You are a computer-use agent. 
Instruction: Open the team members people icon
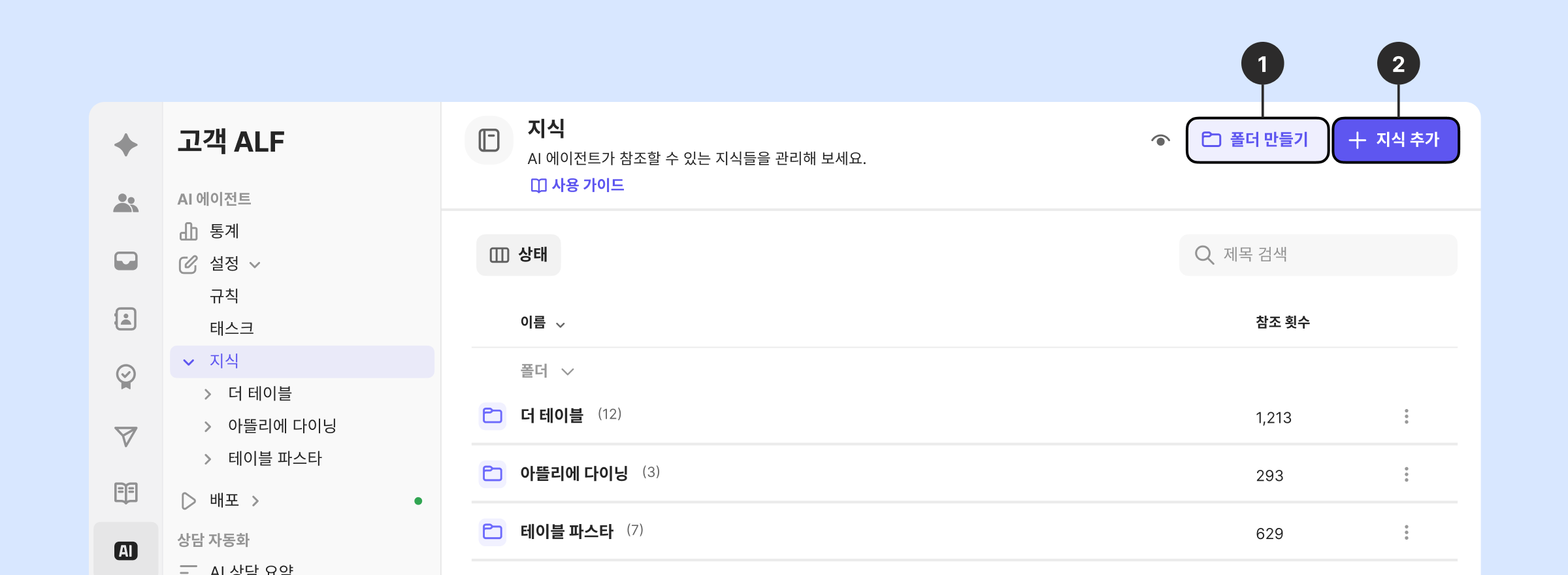tap(125, 203)
